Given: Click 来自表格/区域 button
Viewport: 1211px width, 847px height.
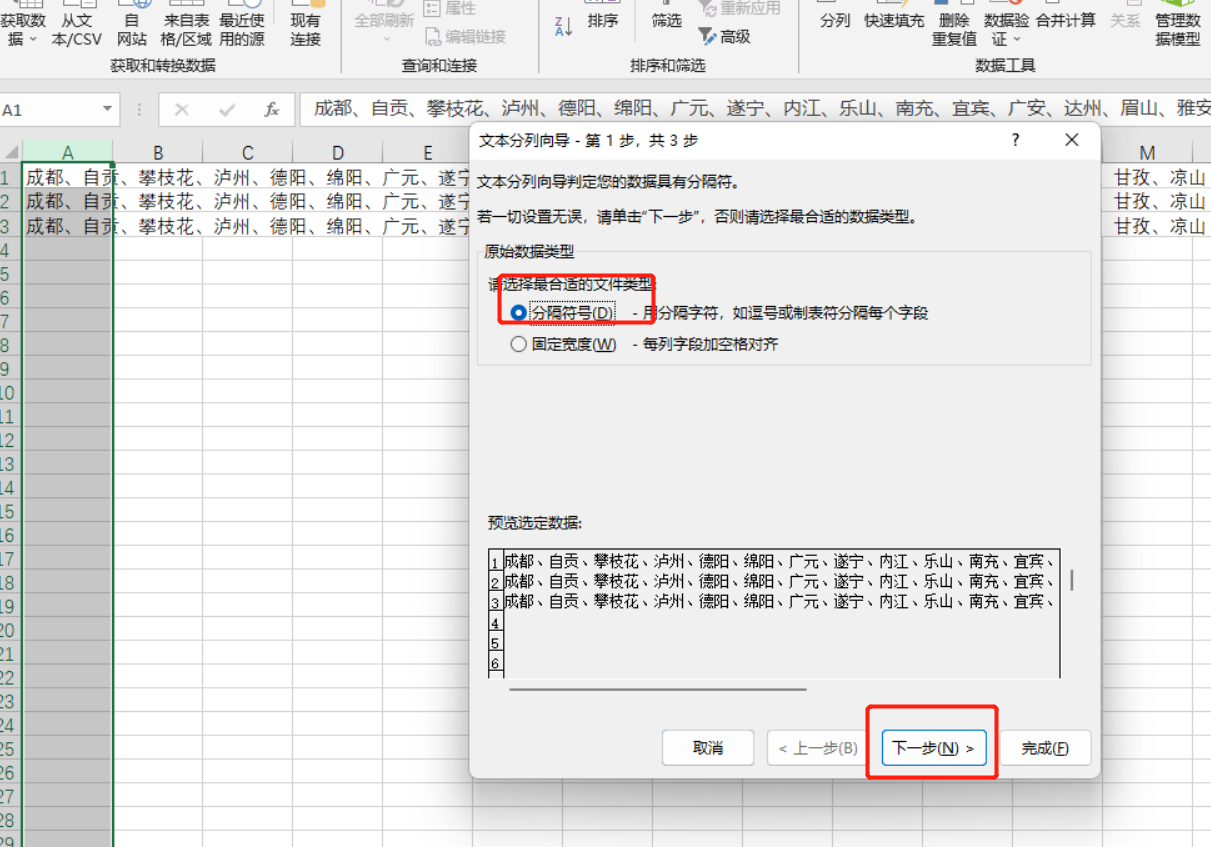Looking at the screenshot, I should [x=186, y=24].
